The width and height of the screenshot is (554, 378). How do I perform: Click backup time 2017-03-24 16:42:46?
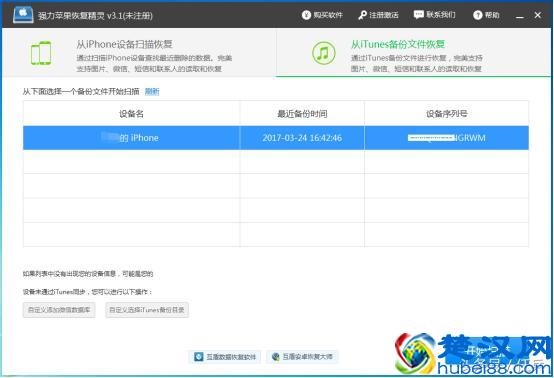point(302,138)
